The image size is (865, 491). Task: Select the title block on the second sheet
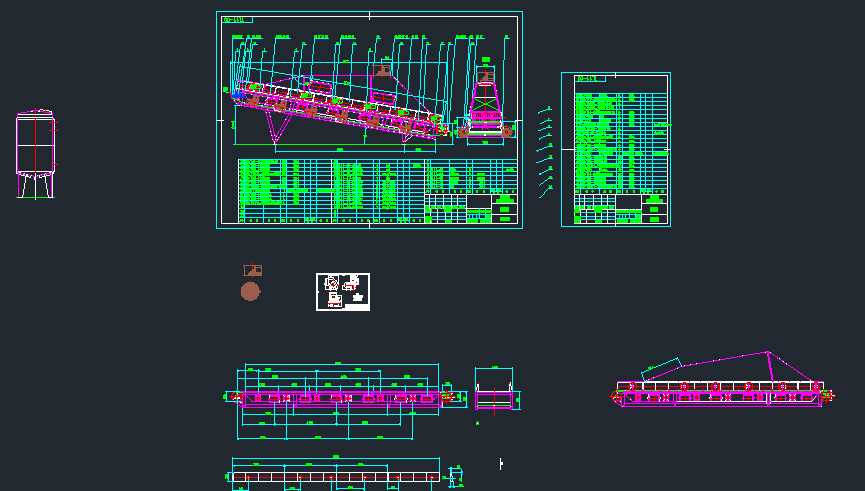[621, 209]
